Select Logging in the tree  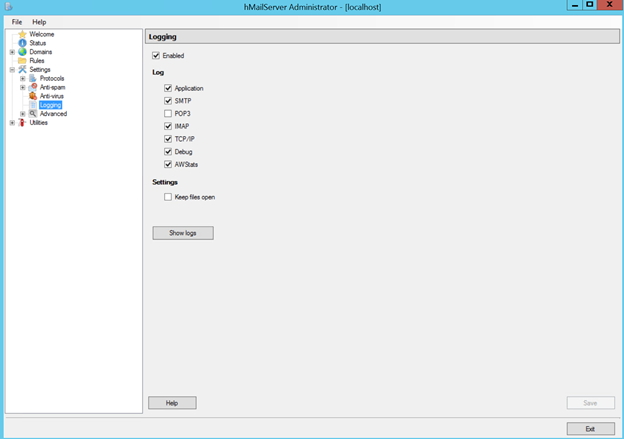(x=51, y=105)
